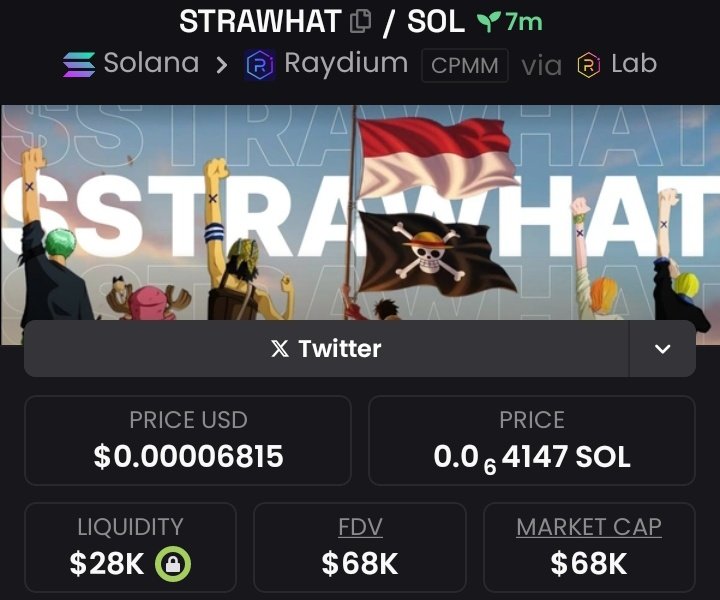Screen dimensions: 720x600
Task: Click the Raydium exchange logo
Action: (x=260, y=65)
